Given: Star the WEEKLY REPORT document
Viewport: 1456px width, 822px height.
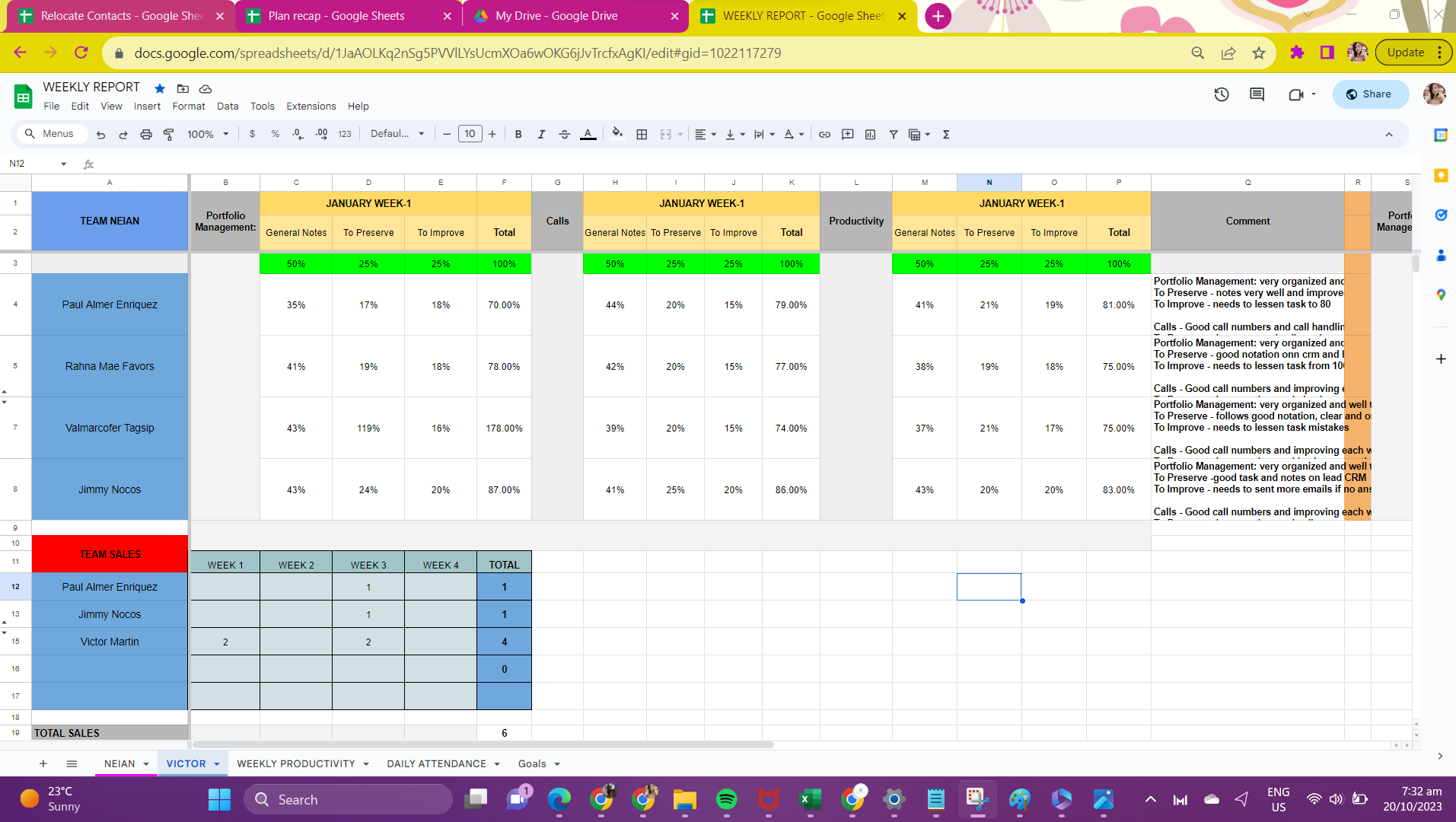Looking at the screenshot, I should click(160, 88).
